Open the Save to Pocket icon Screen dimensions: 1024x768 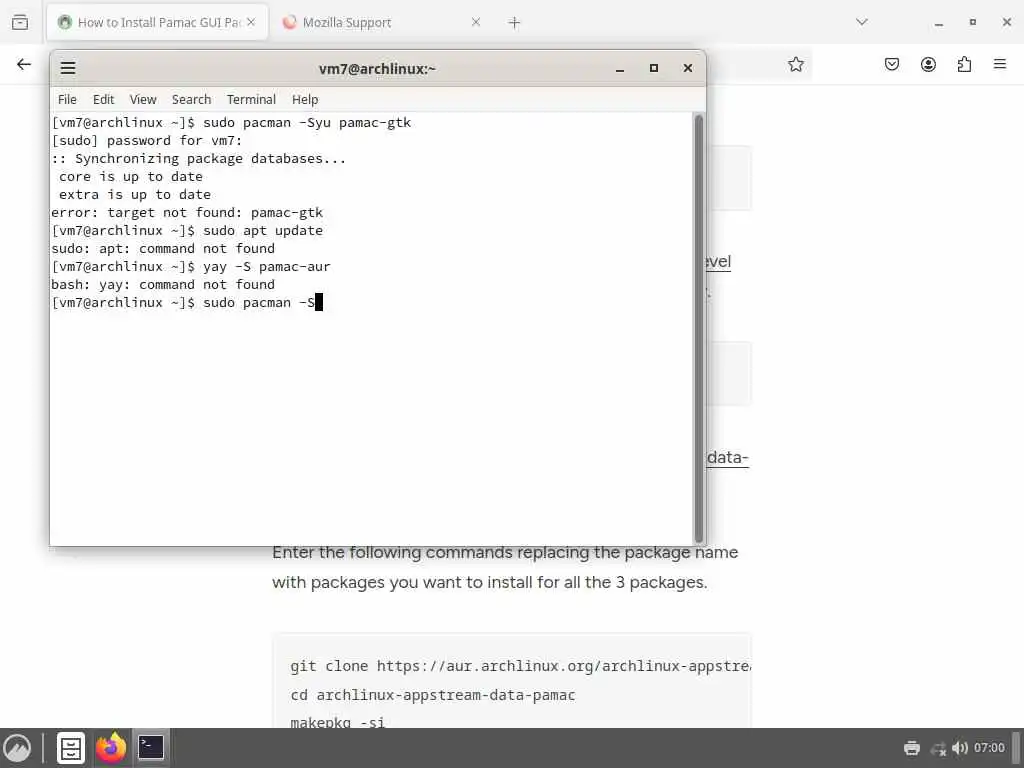pyautogui.click(x=891, y=64)
